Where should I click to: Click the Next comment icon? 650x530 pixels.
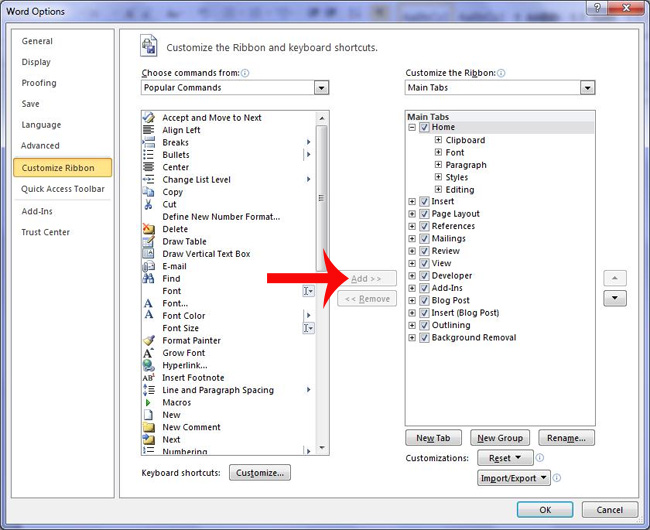(148, 440)
